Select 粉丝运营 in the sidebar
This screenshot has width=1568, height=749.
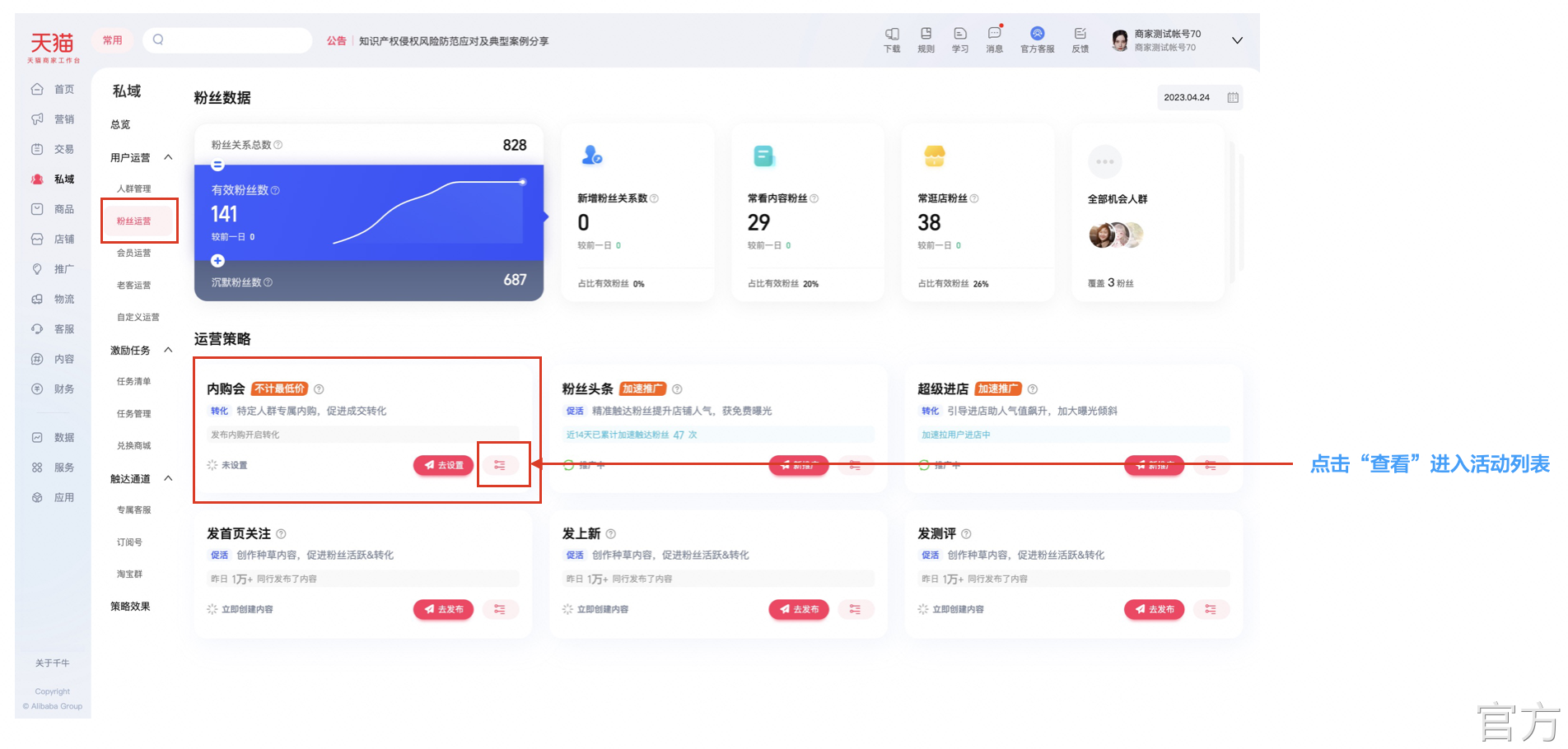134,221
